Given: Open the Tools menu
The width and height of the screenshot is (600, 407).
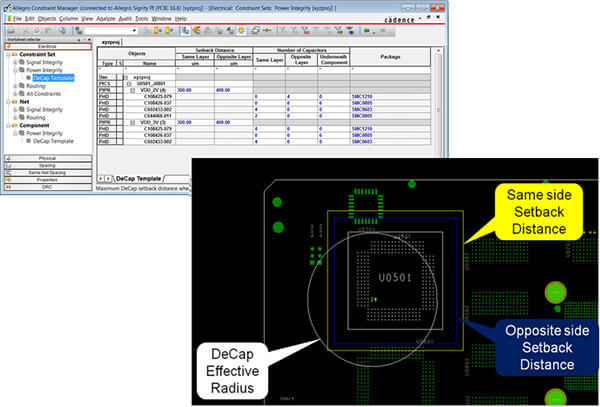Looking at the screenshot, I should [x=142, y=18].
